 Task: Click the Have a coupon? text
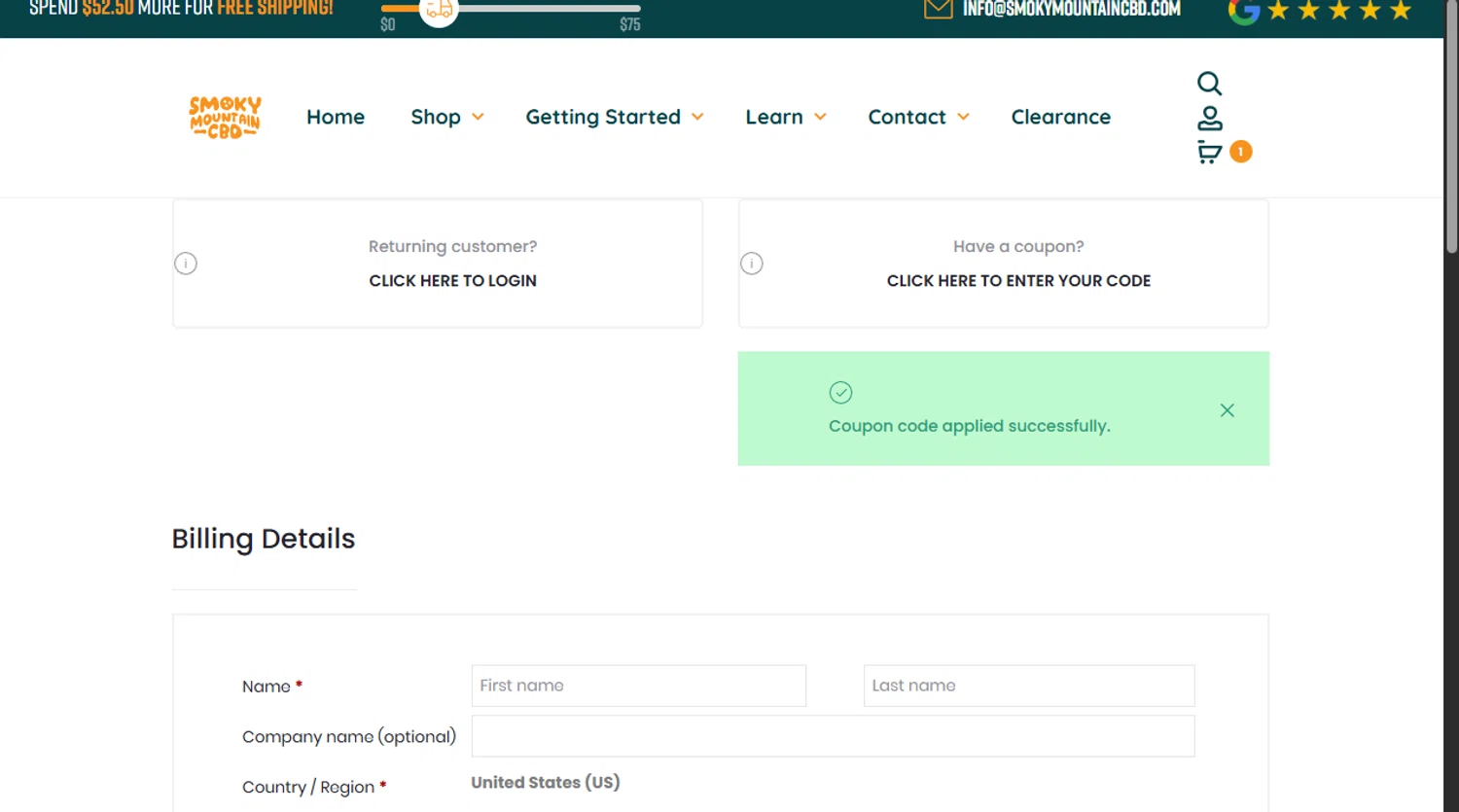click(1018, 247)
